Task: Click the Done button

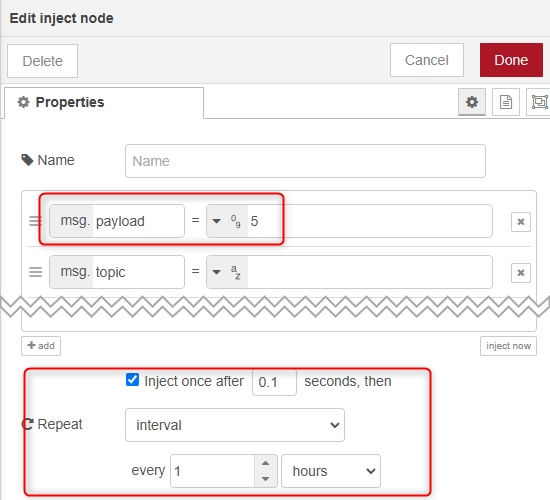Action: [x=511, y=60]
